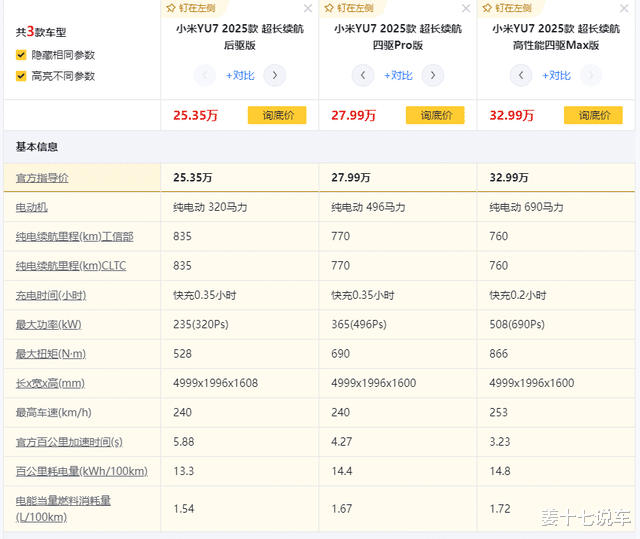Screen dimensions: 640x539
Task: Select the red 25.35万 price
Action: (x=196, y=115)
